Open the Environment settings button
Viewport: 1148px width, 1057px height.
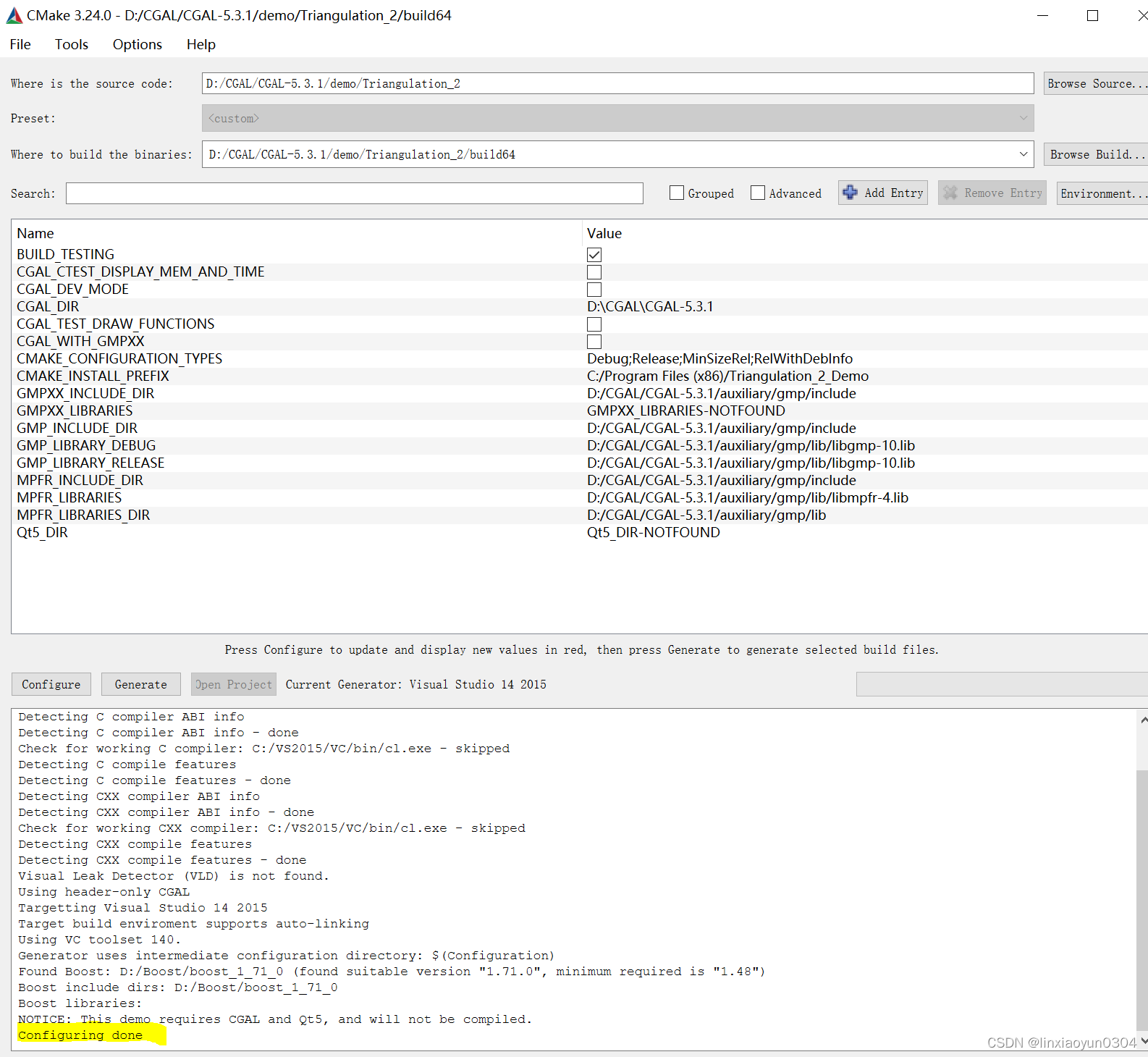[x=1102, y=193]
